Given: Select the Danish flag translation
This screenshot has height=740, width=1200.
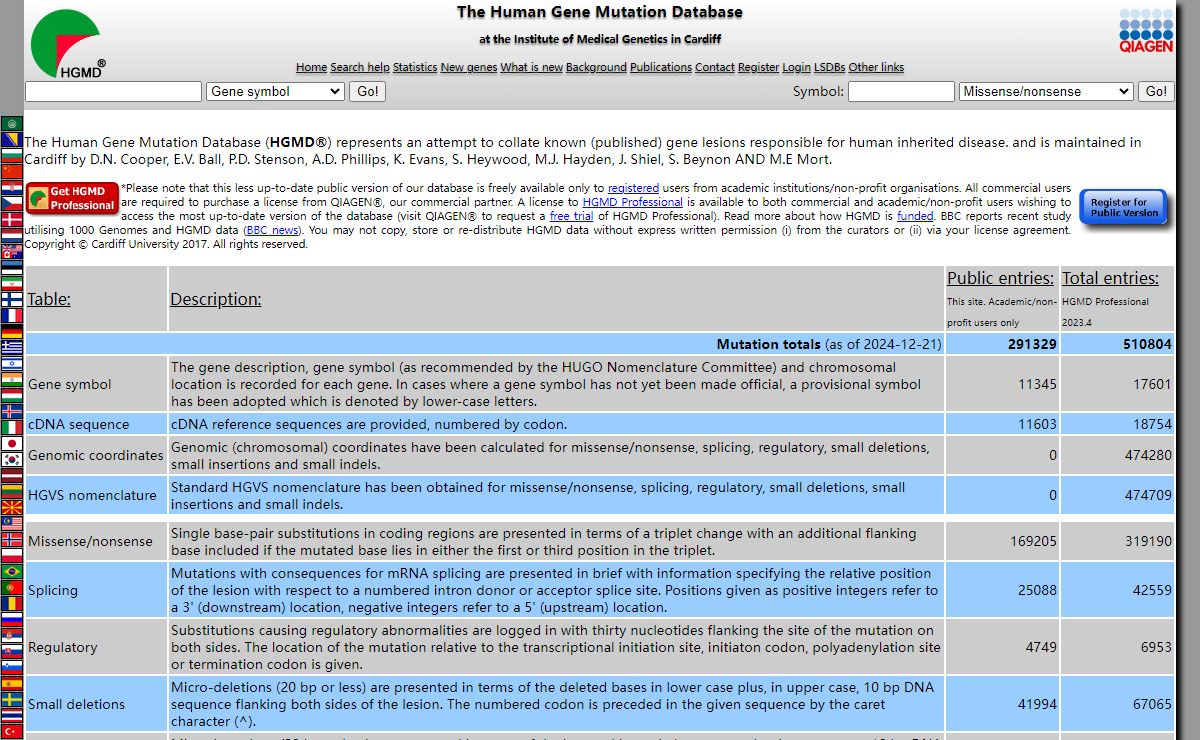Looking at the screenshot, I should 12,219.
